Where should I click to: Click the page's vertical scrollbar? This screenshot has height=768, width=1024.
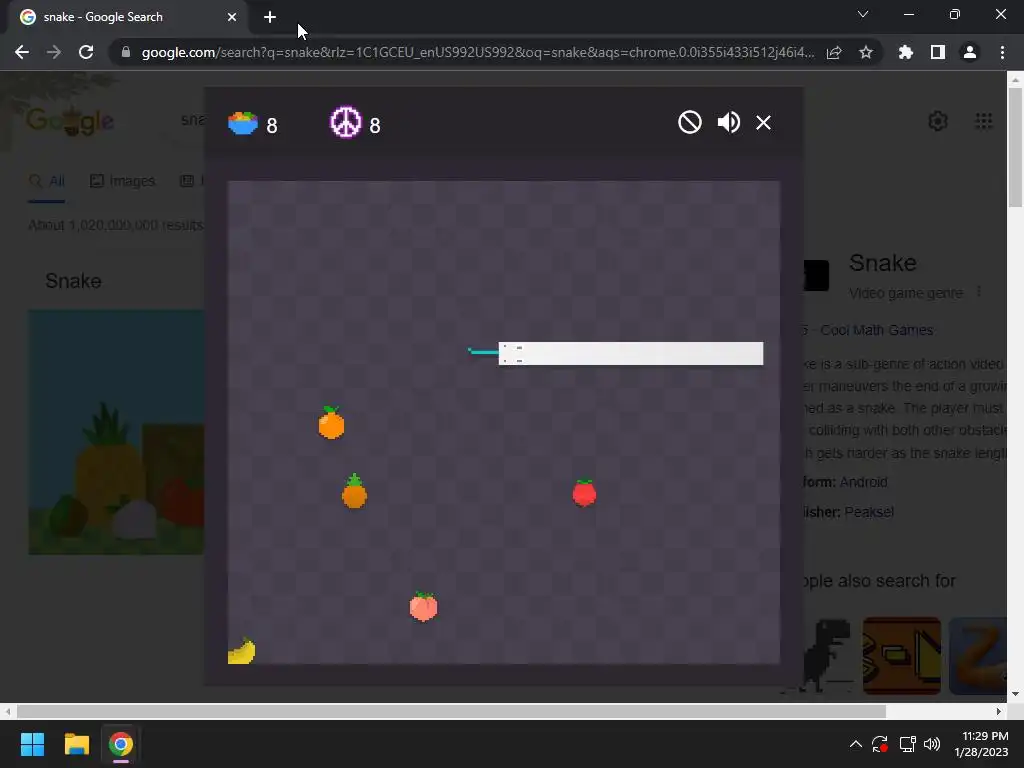pyautogui.click(x=1015, y=147)
